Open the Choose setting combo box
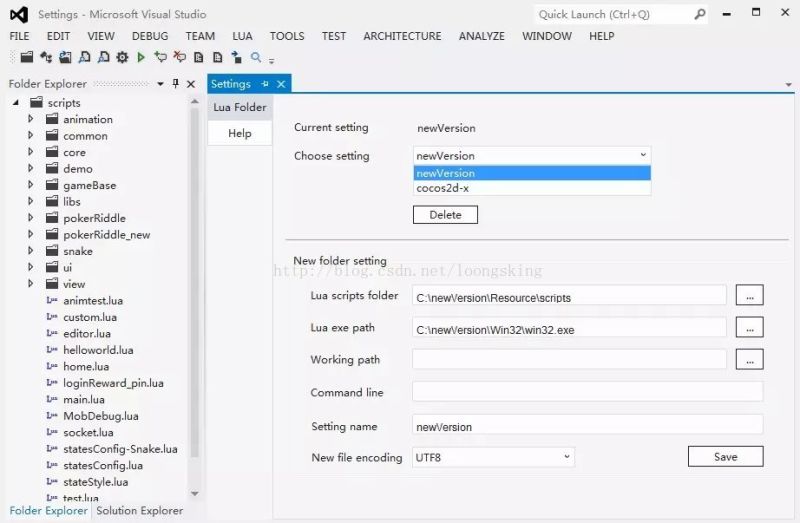The width and height of the screenshot is (800, 523). pos(532,155)
